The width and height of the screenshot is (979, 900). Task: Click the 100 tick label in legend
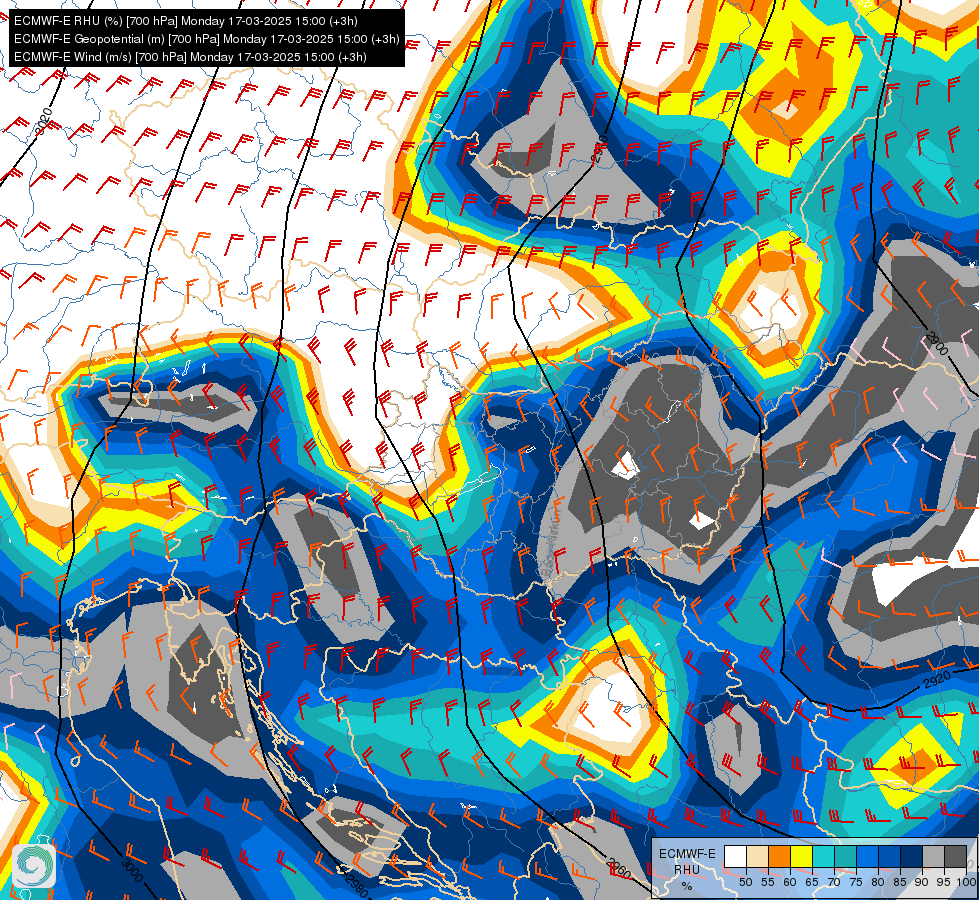966,882
